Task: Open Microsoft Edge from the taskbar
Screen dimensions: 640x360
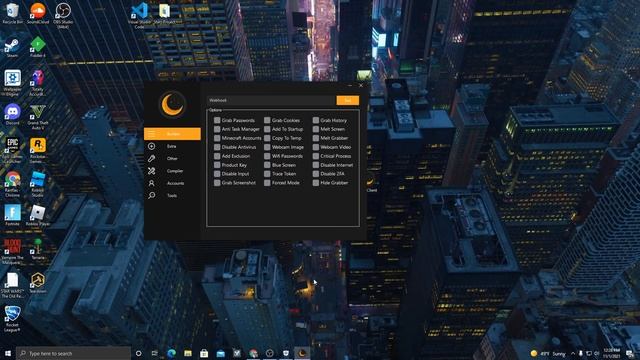Action: click(171, 353)
